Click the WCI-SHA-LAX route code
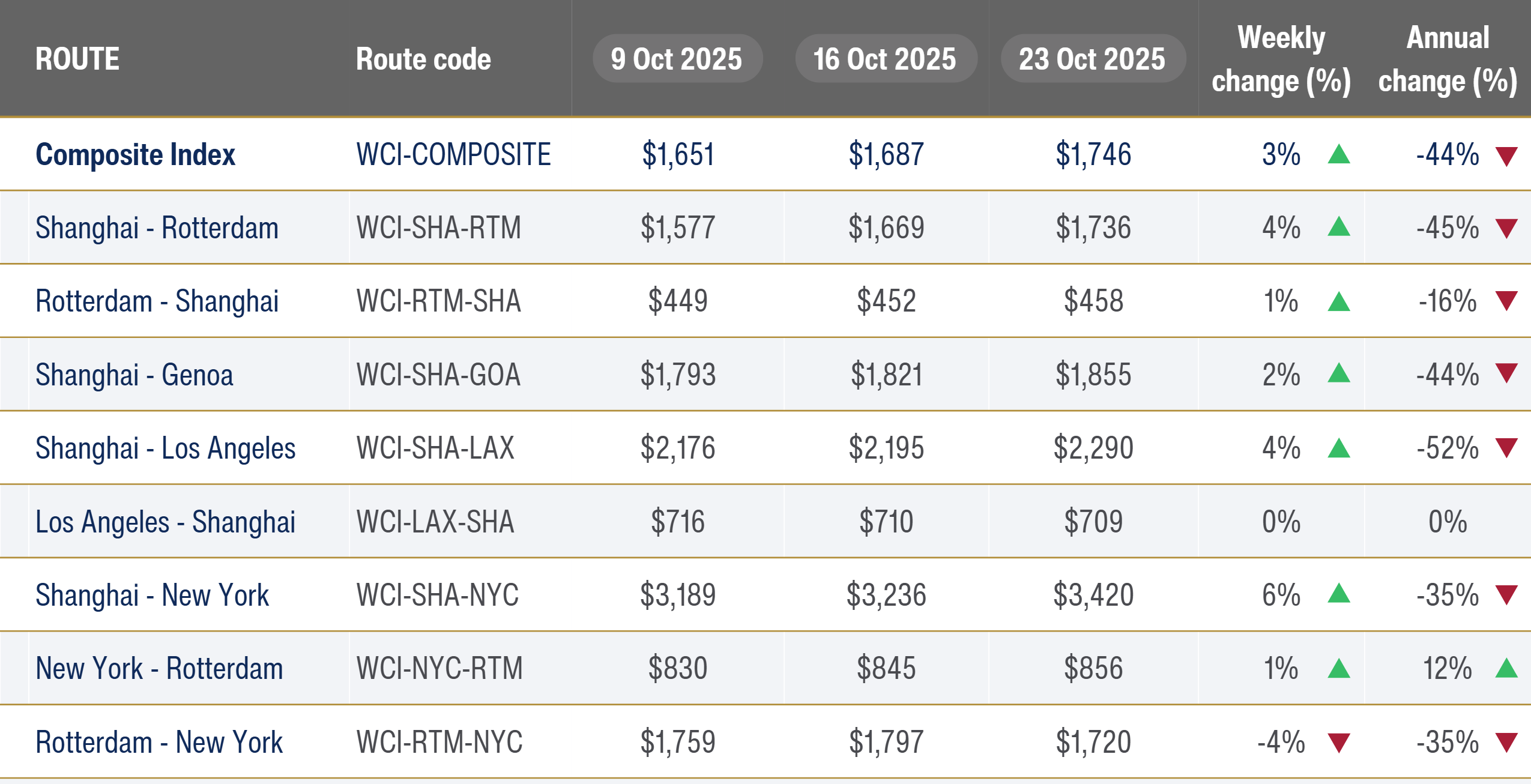This screenshot has height=784, width=1531. click(x=435, y=448)
